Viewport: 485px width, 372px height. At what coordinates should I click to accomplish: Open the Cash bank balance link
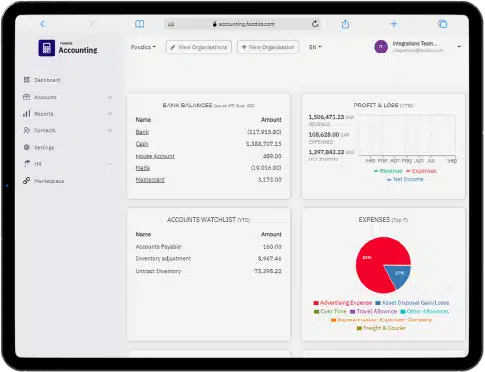point(142,144)
